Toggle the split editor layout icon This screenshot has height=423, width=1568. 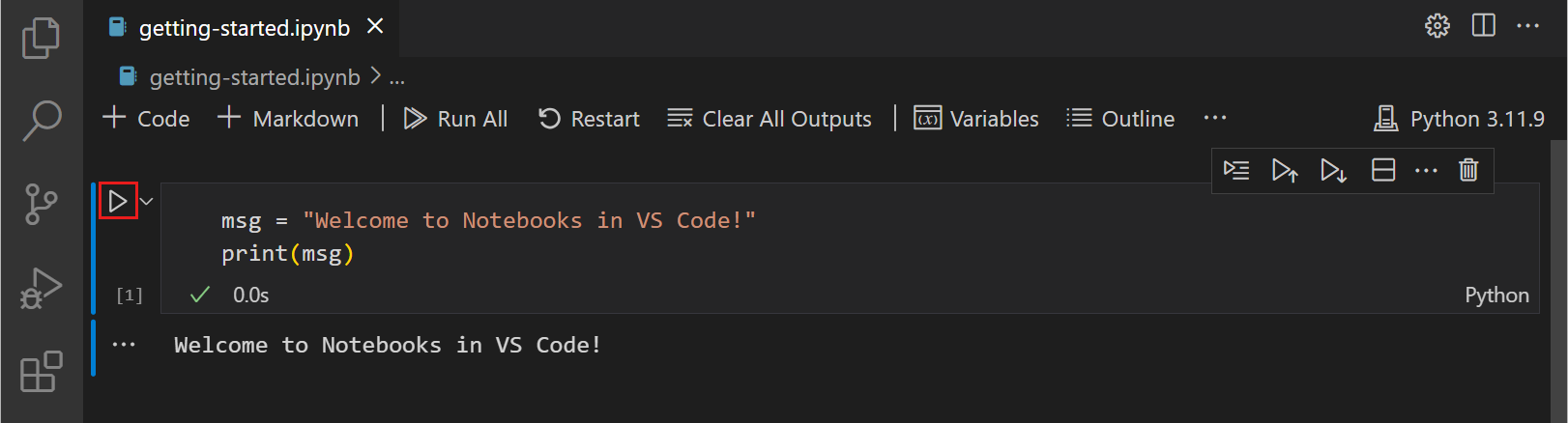(x=1483, y=25)
